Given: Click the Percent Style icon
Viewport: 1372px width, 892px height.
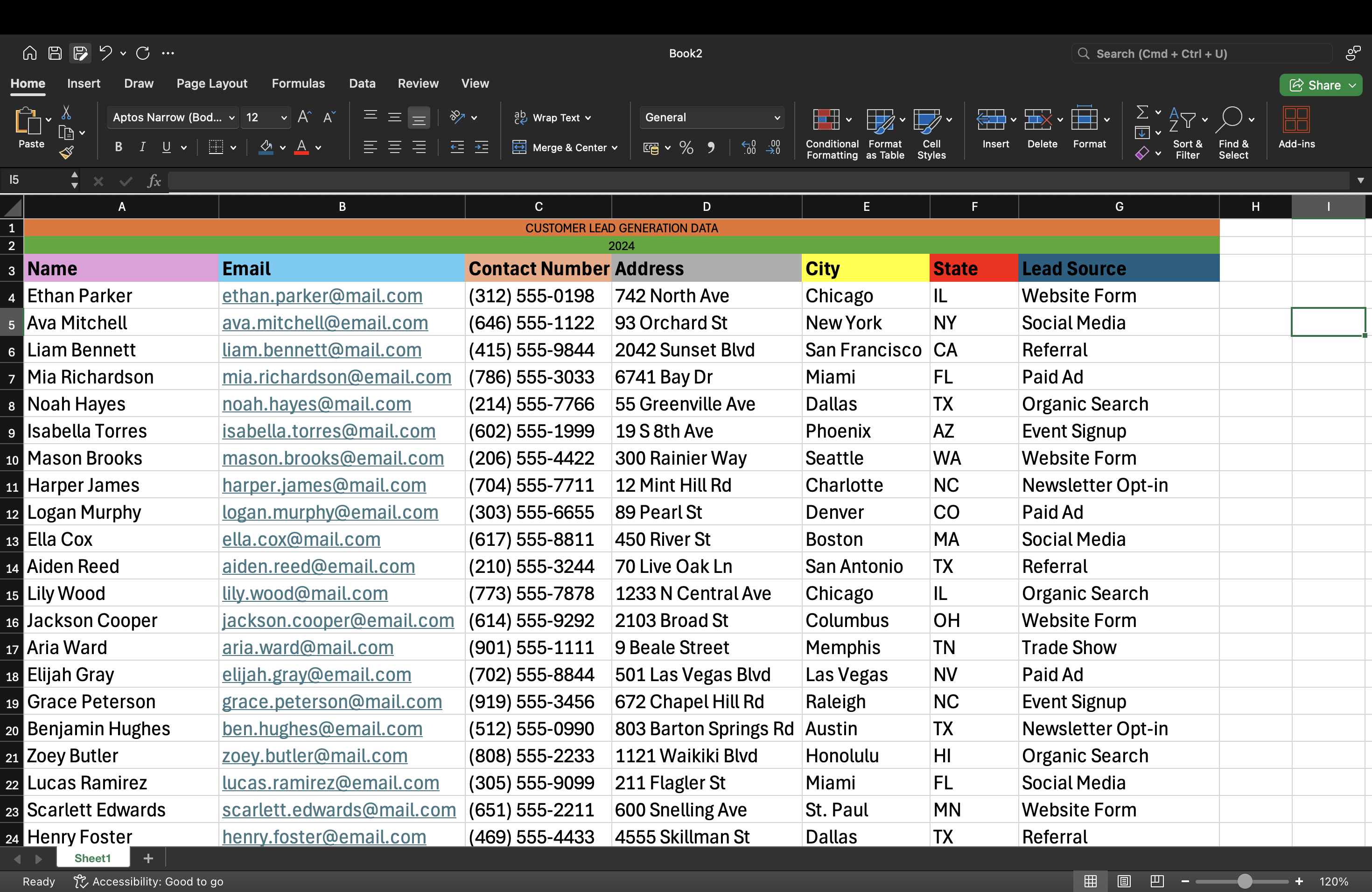Looking at the screenshot, I should point(686,147).
